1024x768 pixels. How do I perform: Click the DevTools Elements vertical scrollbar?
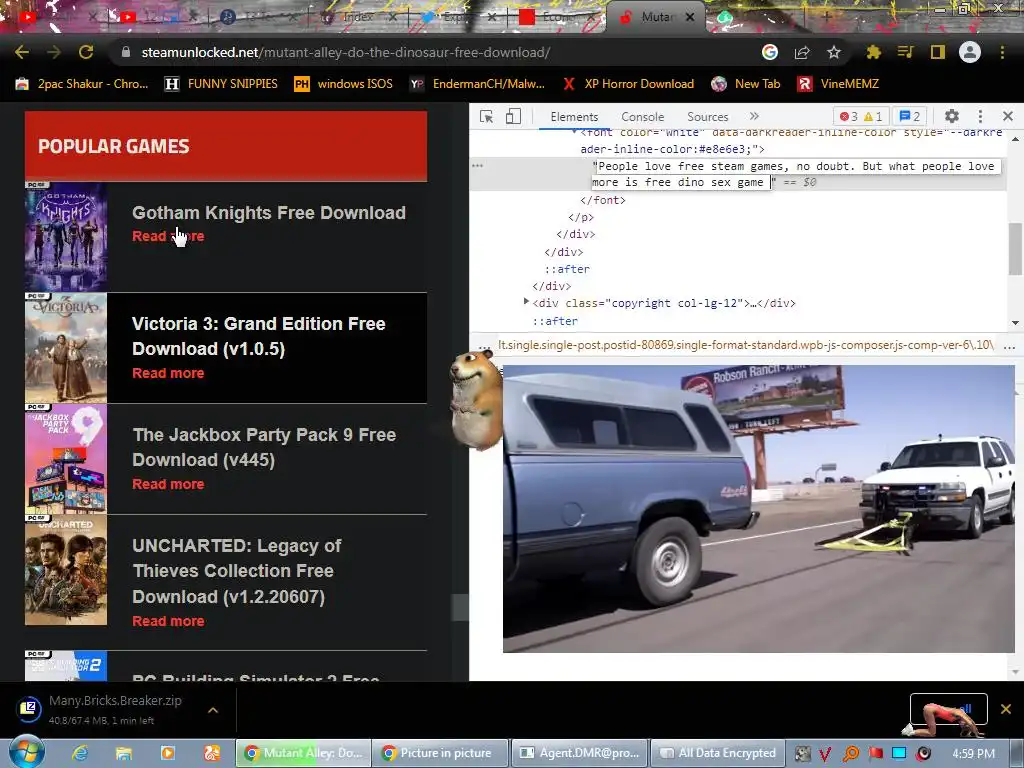1015,249
